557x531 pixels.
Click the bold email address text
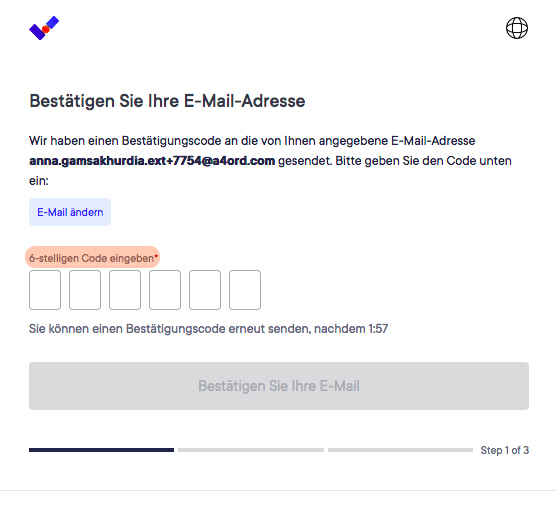152,161
